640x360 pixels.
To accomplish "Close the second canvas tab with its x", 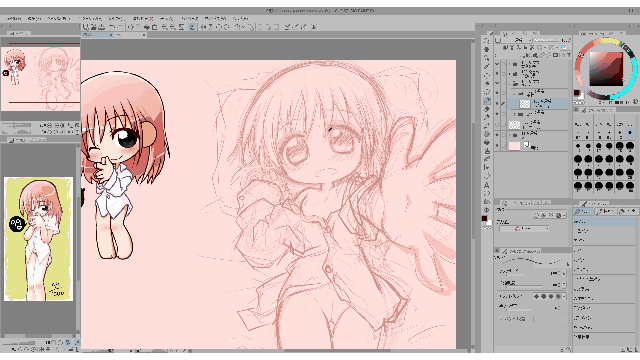I will point(144,35).
